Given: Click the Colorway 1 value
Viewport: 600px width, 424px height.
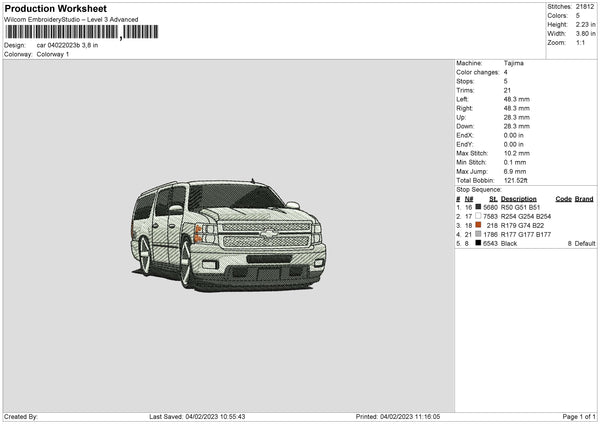Looking at the screenshot, I should point(53,54).
